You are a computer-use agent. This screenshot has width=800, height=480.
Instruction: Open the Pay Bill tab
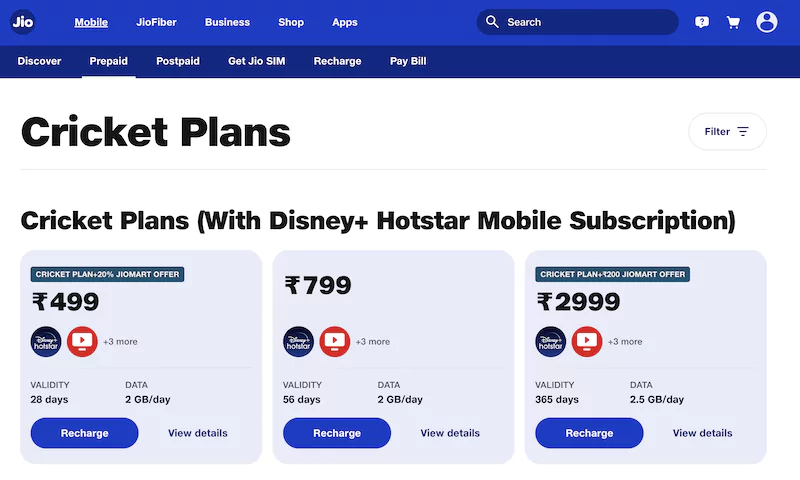(x=408, y=61)
